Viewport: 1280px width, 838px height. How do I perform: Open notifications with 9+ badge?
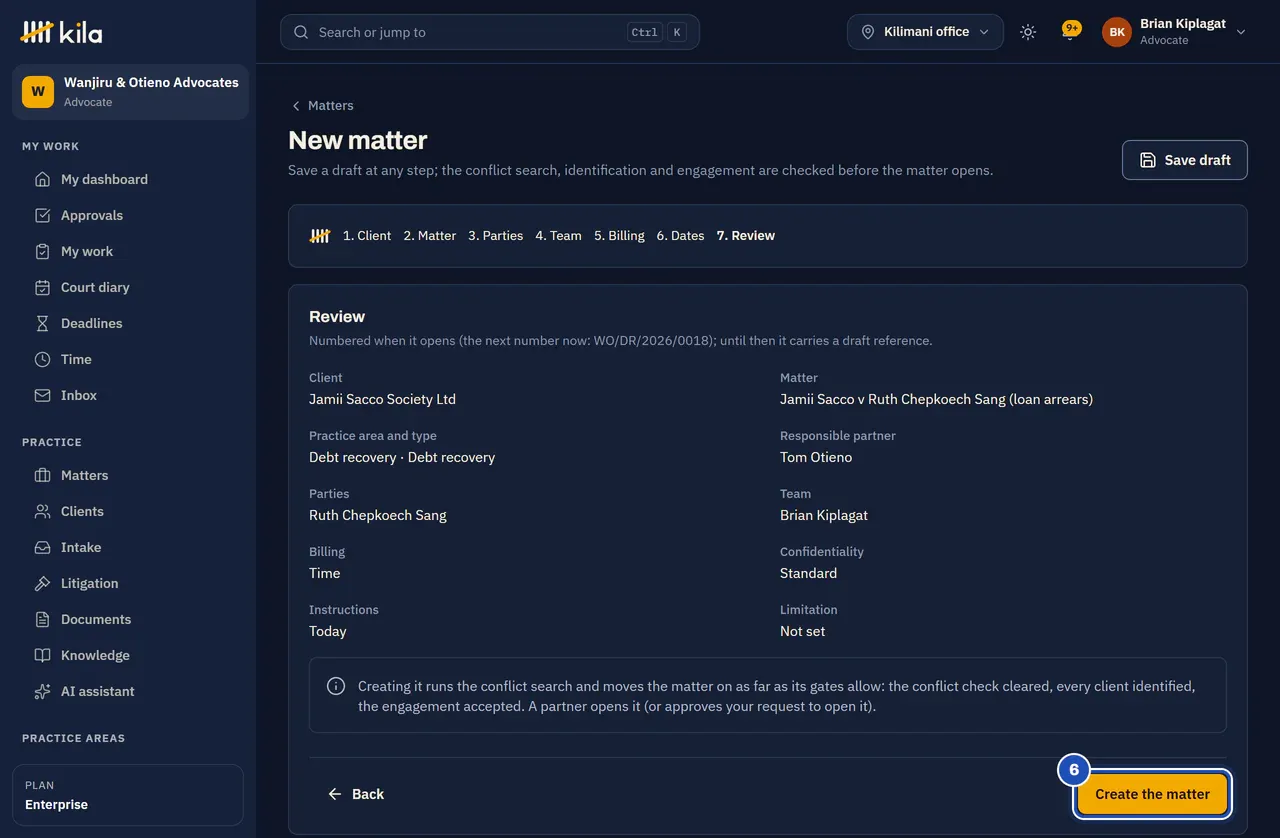click(x=1070, y=32)
